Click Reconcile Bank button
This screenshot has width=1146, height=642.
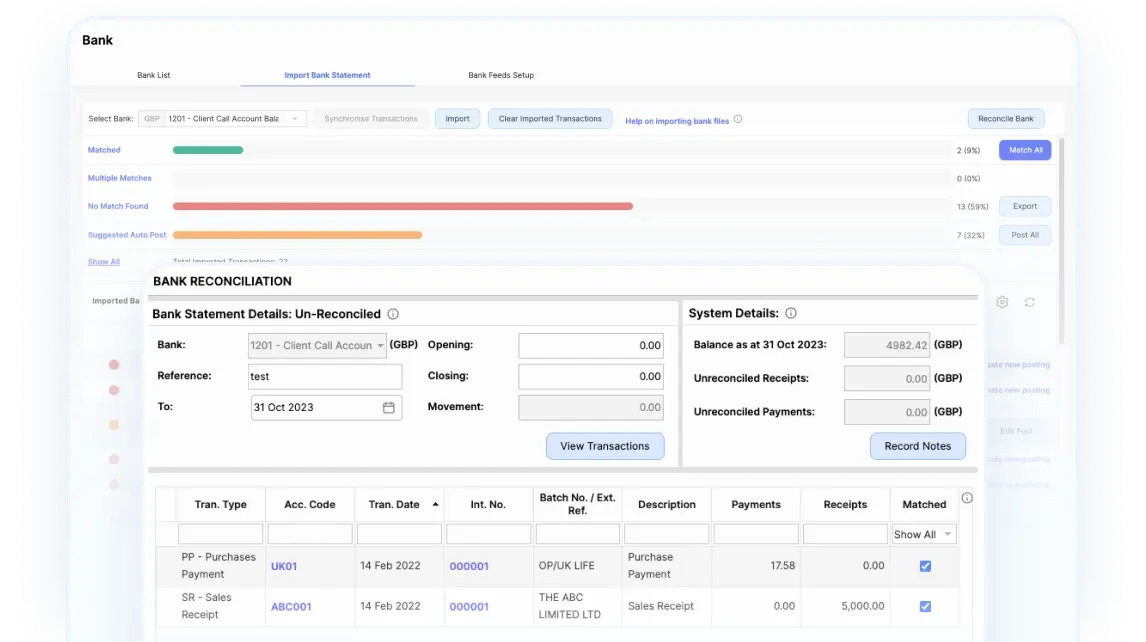click(x=1006, y=118)
